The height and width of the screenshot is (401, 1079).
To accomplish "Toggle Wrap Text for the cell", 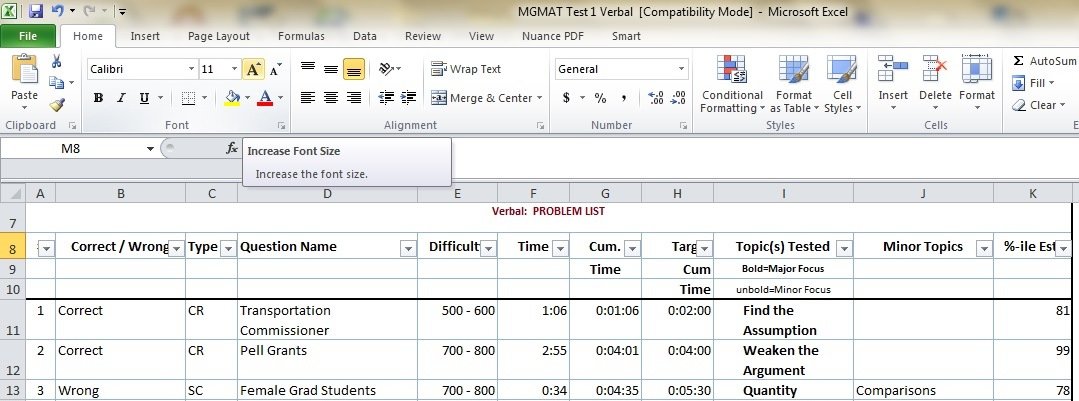I will coord(467,69).
